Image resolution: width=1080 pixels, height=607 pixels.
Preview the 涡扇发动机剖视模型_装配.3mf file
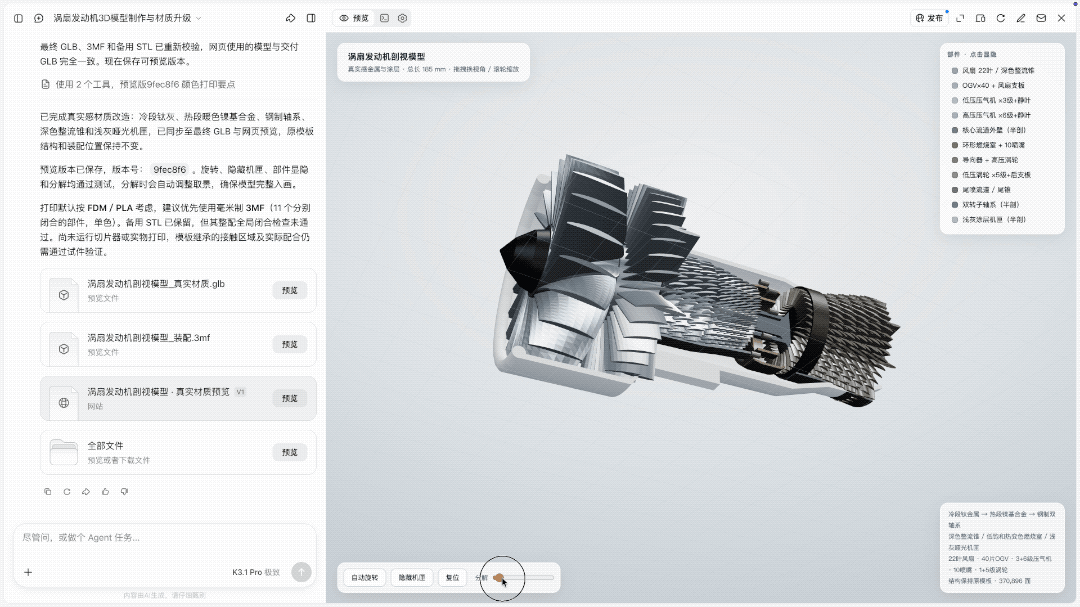pyautogui.click(x=289, y=344)
